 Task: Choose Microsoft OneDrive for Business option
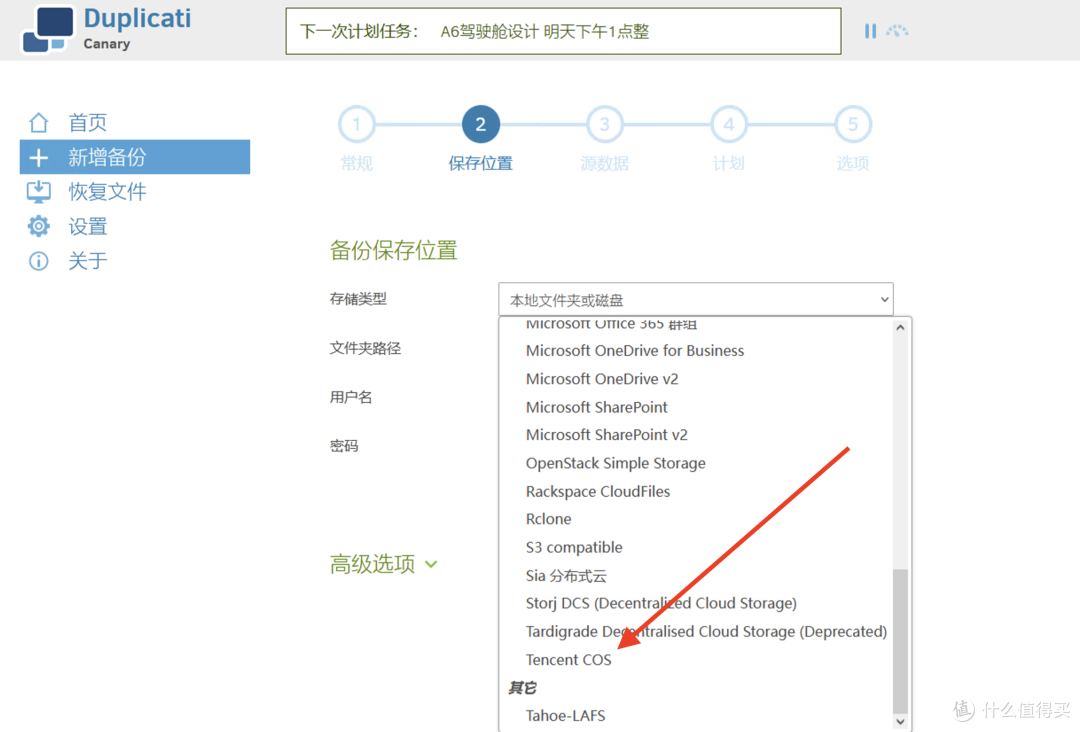click(634, 351)
